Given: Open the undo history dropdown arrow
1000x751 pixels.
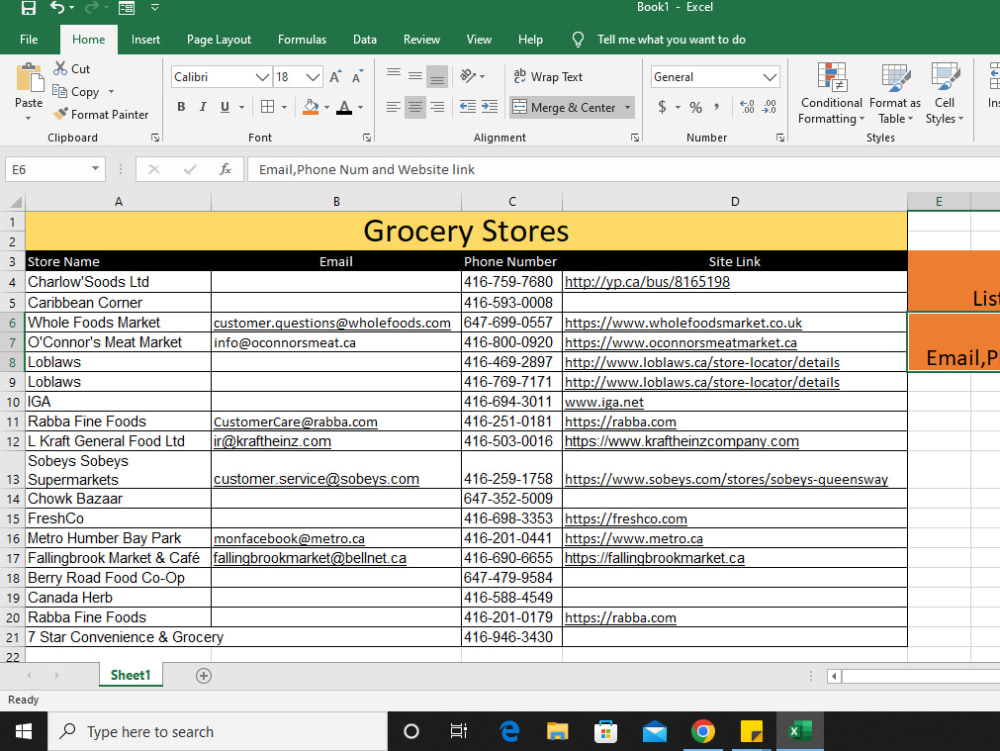Looking at the screenshot, I should (71, 8).
